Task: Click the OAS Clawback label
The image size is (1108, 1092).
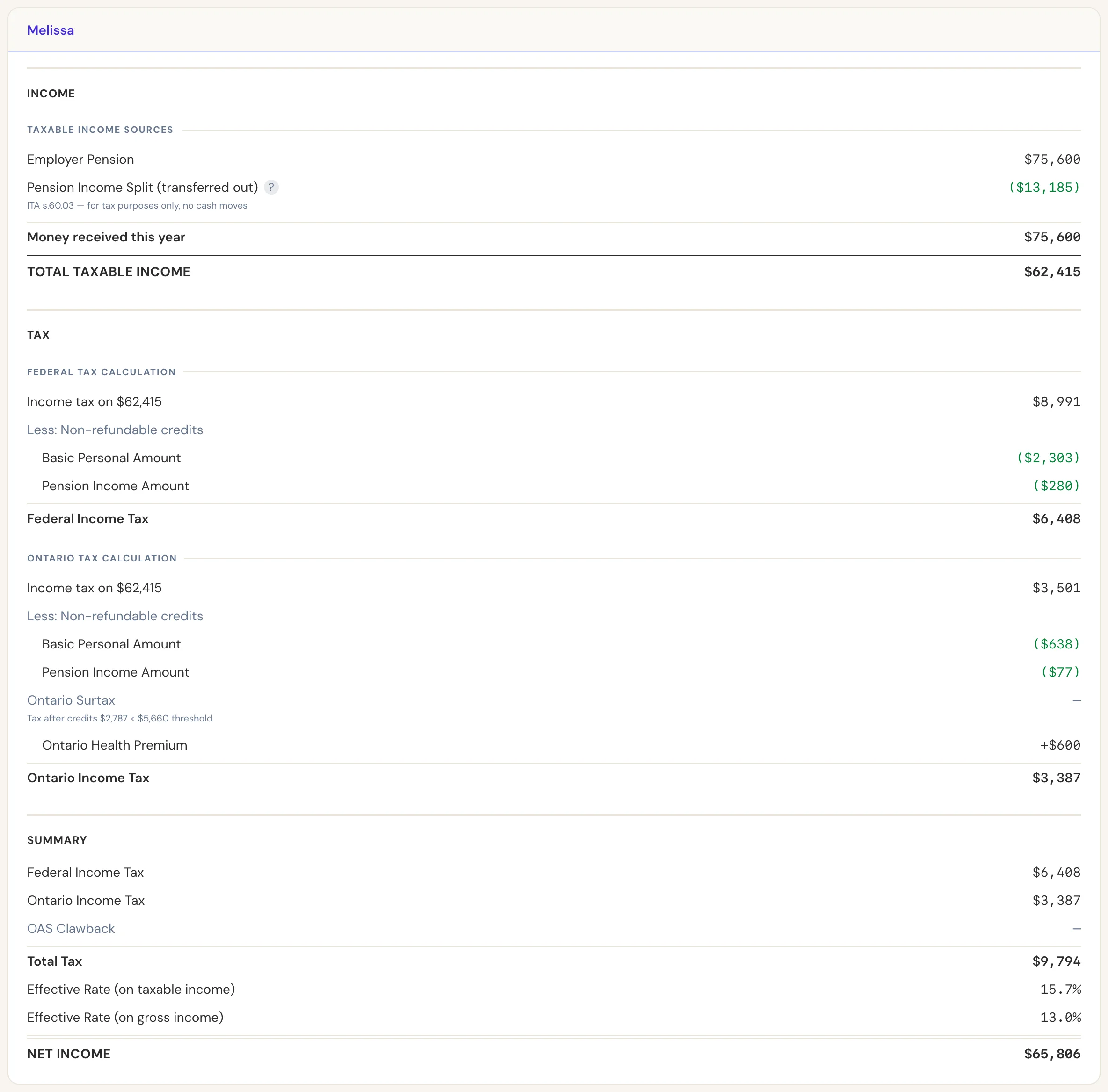Action: pyautogui.click(x=71, y=929)
